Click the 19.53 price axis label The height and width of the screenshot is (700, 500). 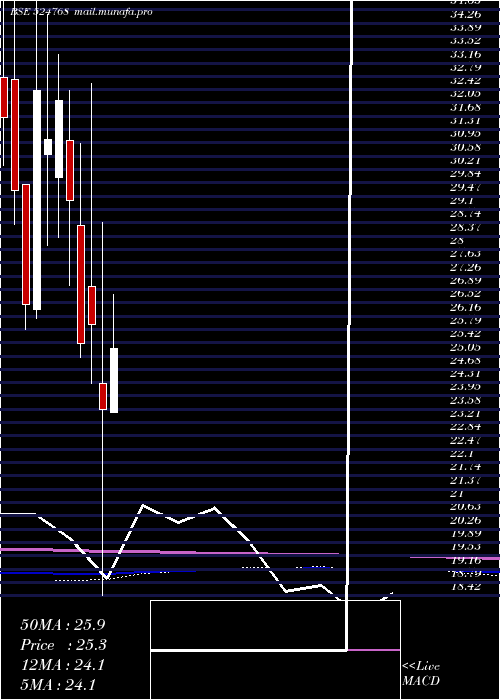click(x=466, y=546)
